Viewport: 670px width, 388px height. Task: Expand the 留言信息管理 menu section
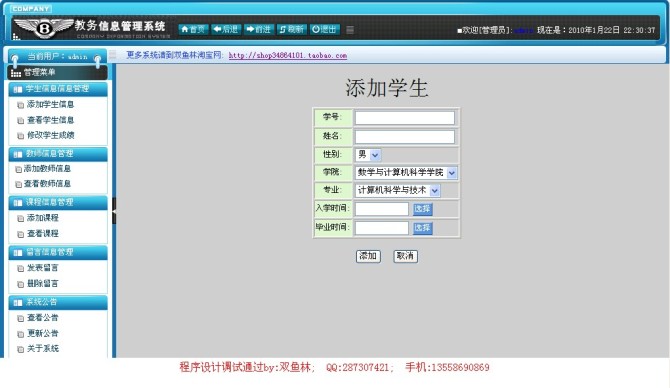click(58, 252)
